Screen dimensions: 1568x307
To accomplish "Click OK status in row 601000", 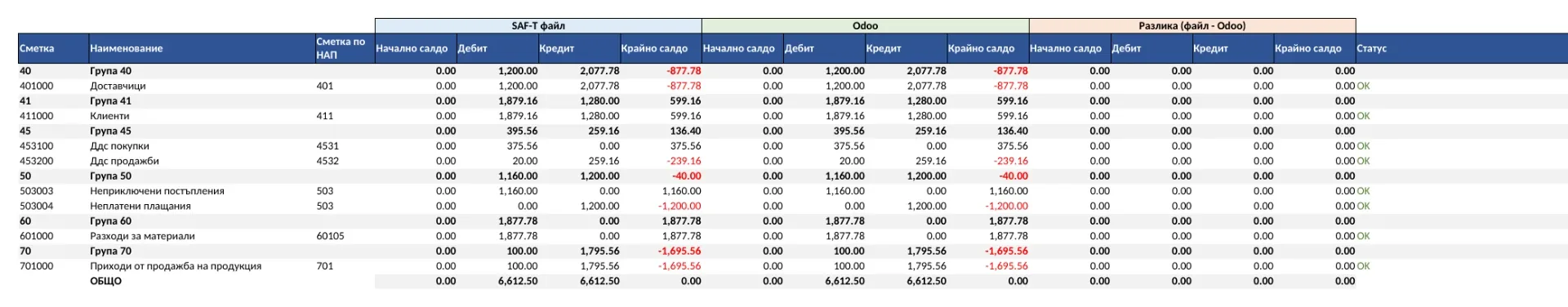I will (x=1364, y=236).
